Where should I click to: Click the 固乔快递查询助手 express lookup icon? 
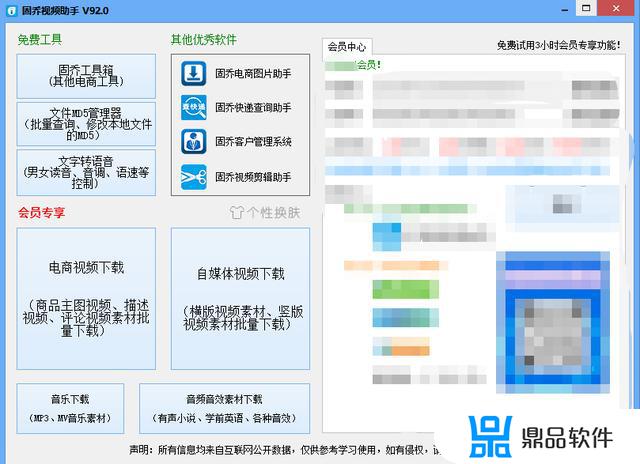tap(193, 107)
